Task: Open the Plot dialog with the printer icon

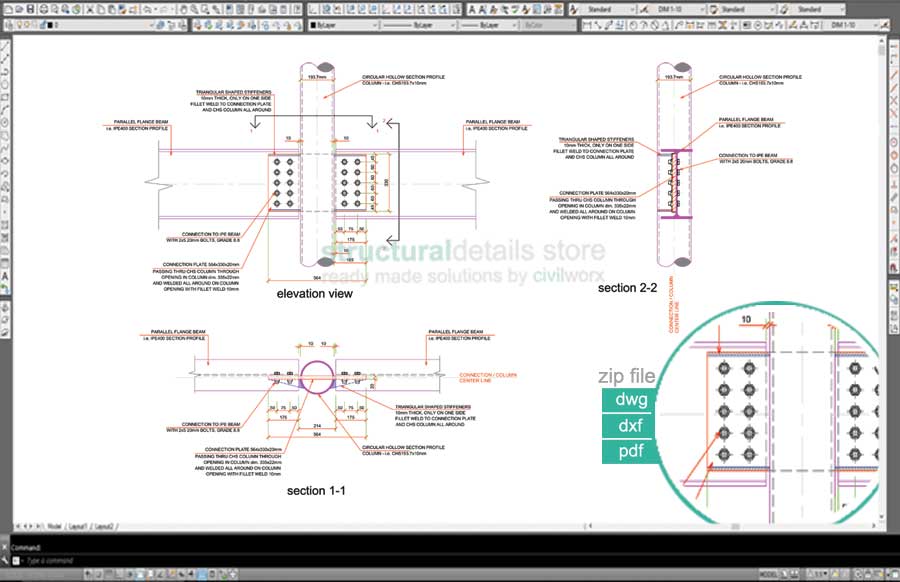Action: [43, 9]
